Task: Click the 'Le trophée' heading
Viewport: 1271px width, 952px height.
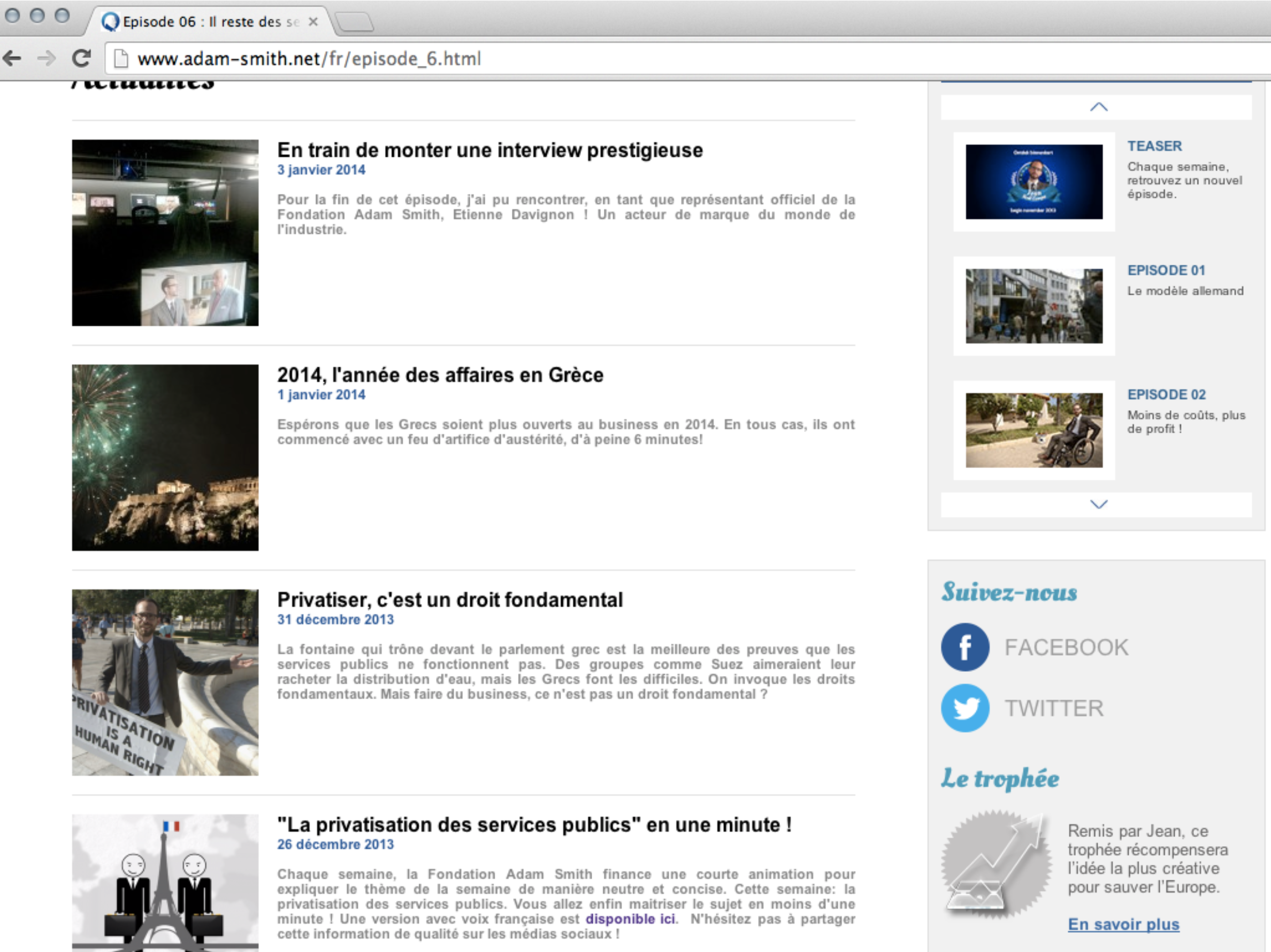Action: pyautogui.click(x=1000, y=779)
